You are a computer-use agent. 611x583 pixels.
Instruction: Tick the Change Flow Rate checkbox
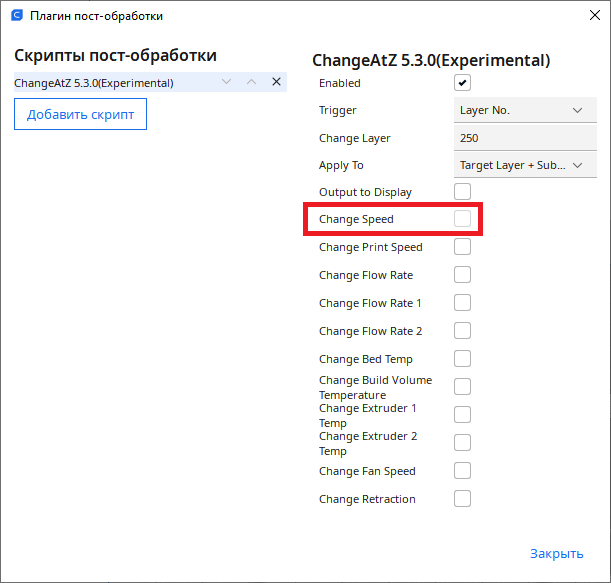[462, 275]
